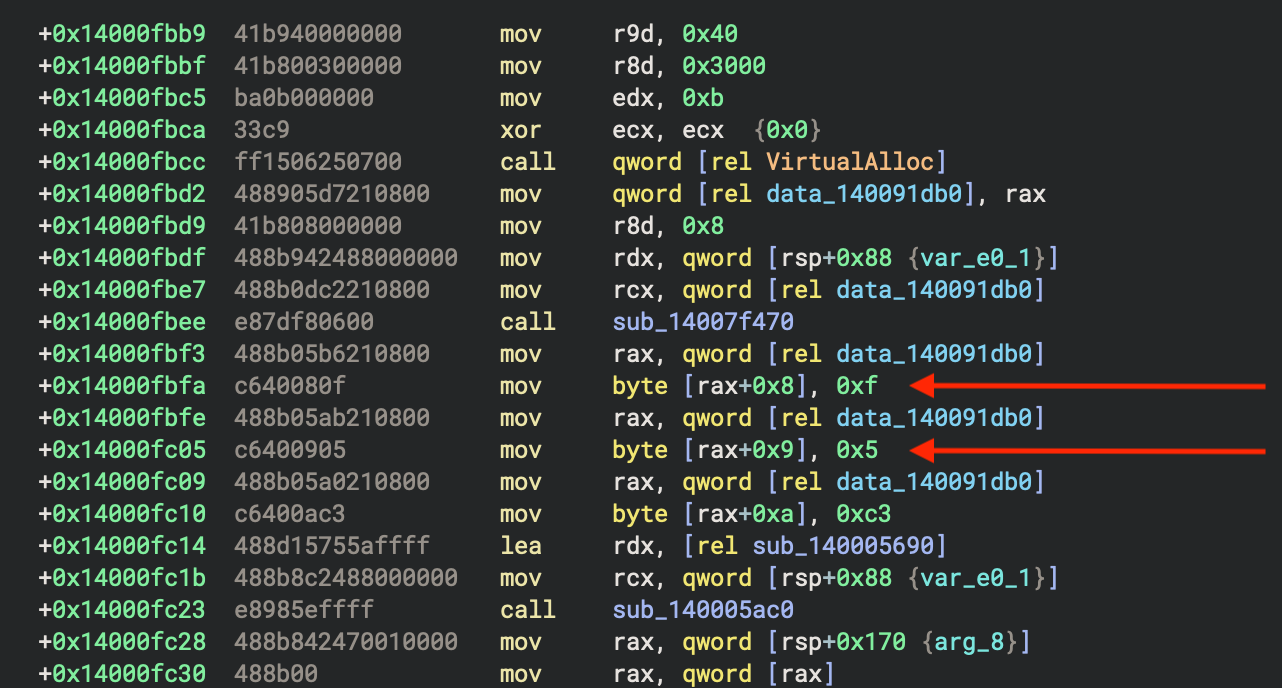Click the opcode bytes 41b808000000
The width and height of the screenshot is (1282, 688).
tap(318, 226)
